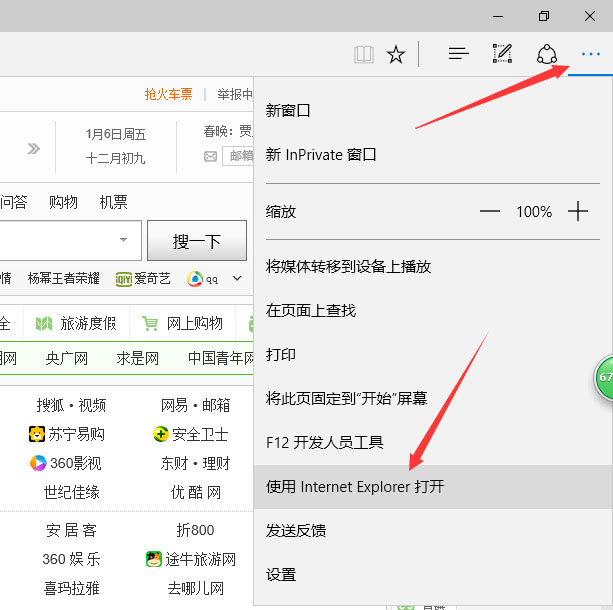Viewport: 613px width, 610px height.
Task: Minimize the browser window
Action: (498, 16)
